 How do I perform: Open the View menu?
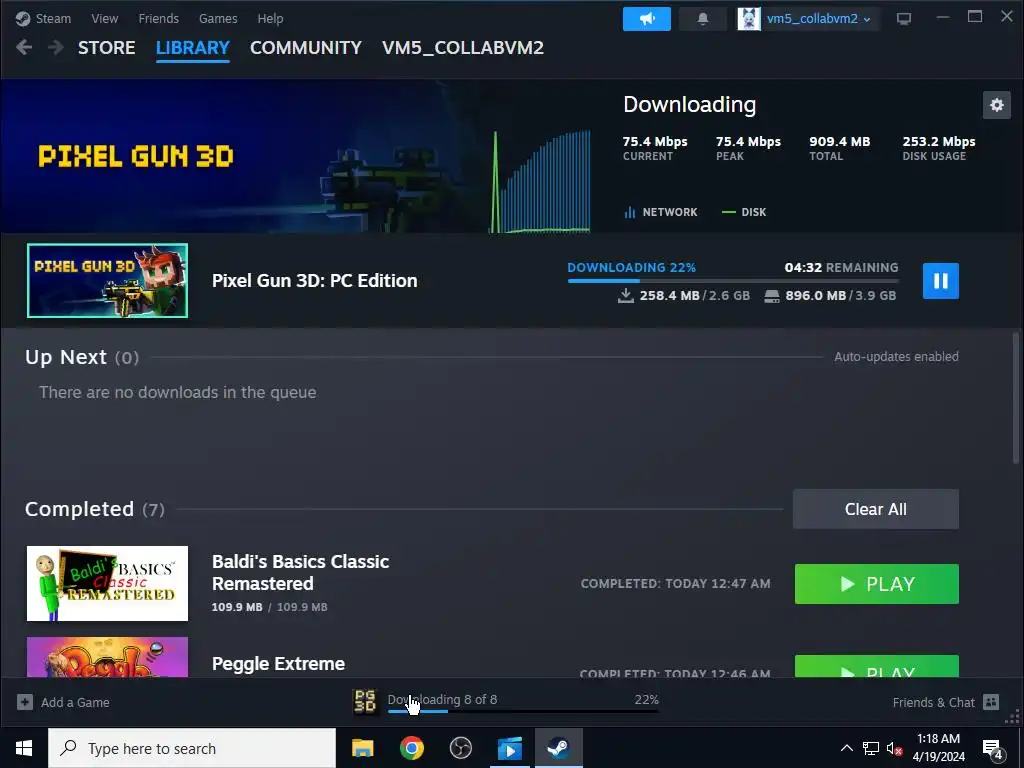point(104,18)
